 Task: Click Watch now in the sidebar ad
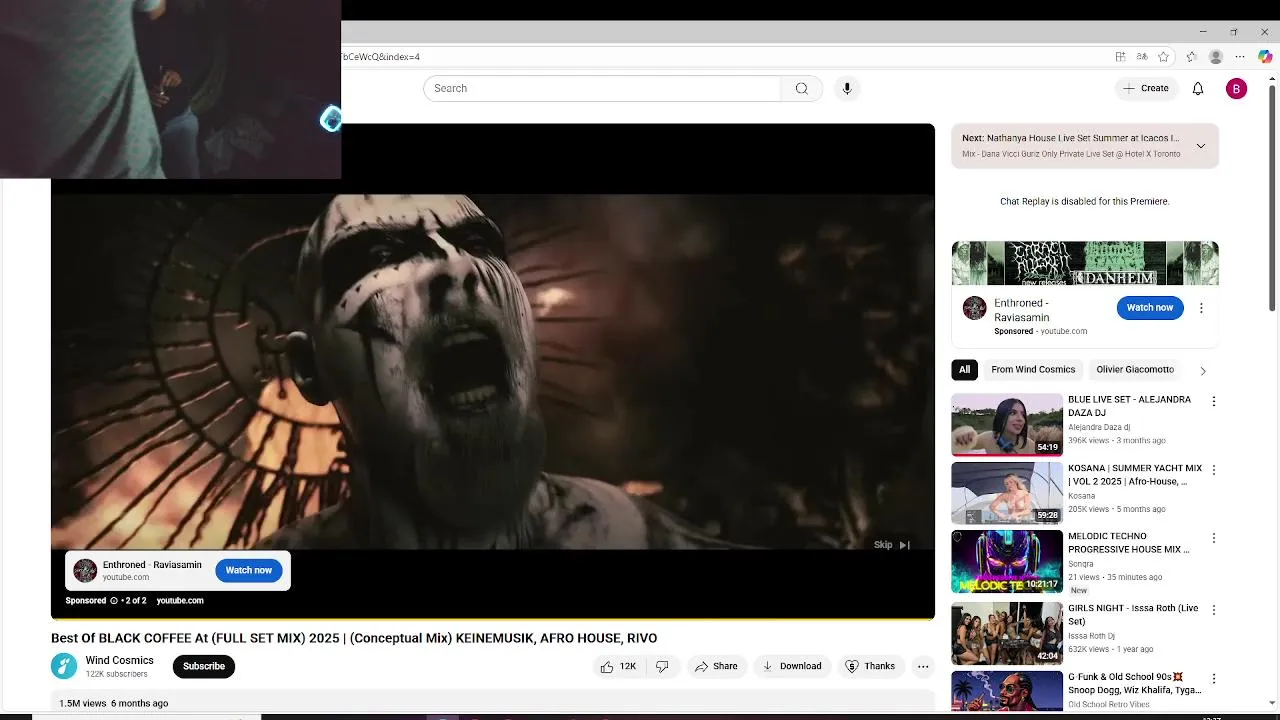(1150, 308)
